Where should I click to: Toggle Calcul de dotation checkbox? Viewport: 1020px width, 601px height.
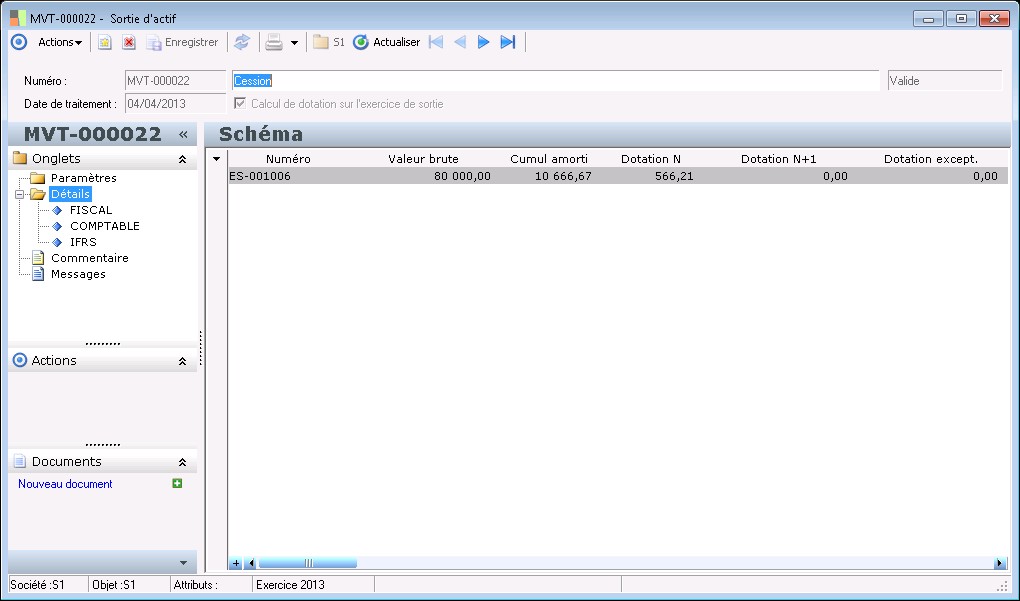pos(240,104)
